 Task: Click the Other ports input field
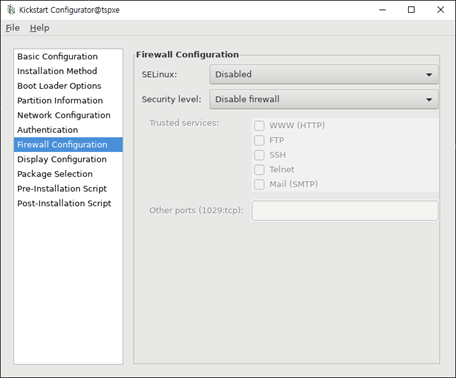click(345, 210)
